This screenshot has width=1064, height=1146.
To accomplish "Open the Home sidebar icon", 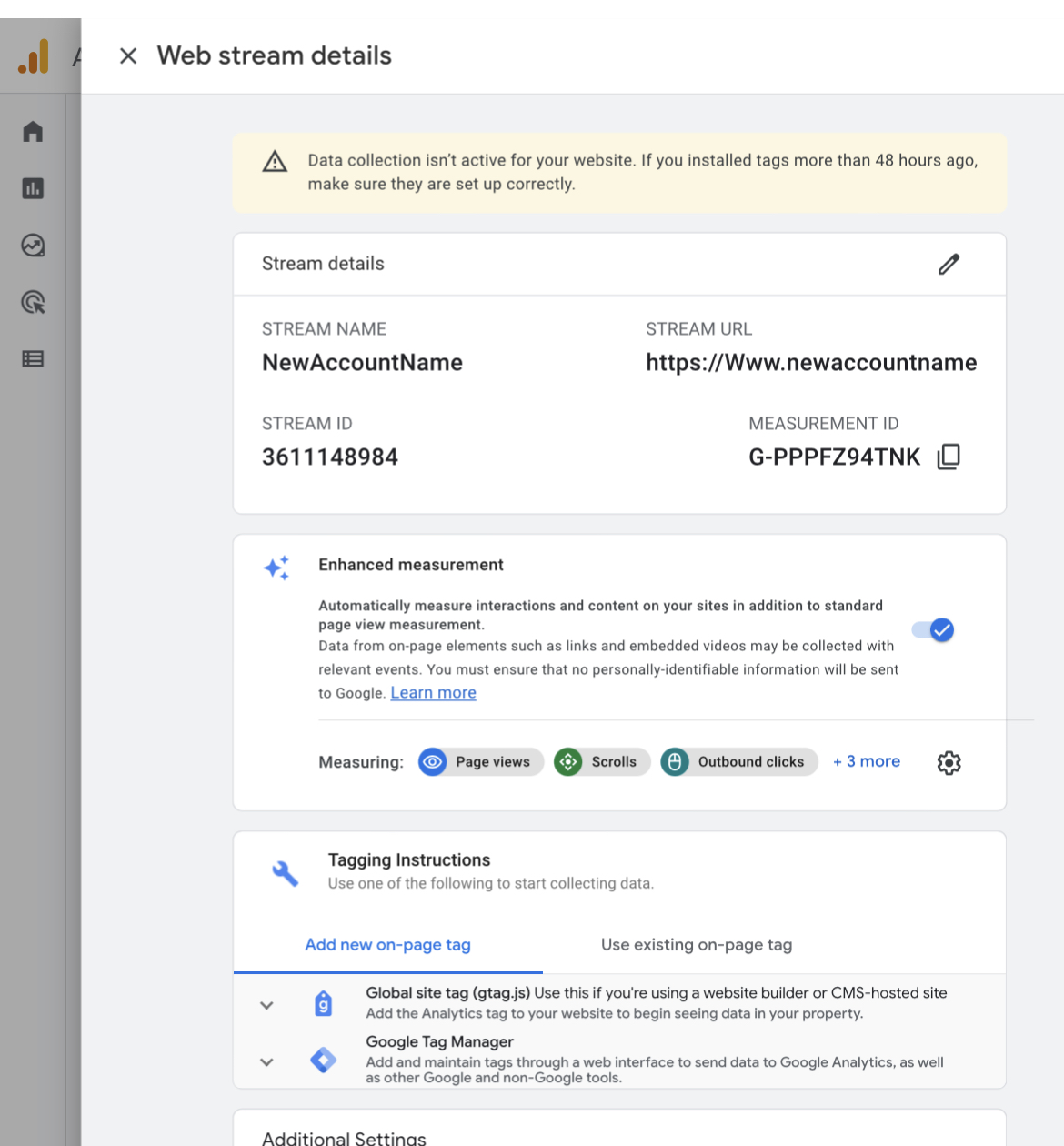I will pyautogui.click(x=33, y=132).
